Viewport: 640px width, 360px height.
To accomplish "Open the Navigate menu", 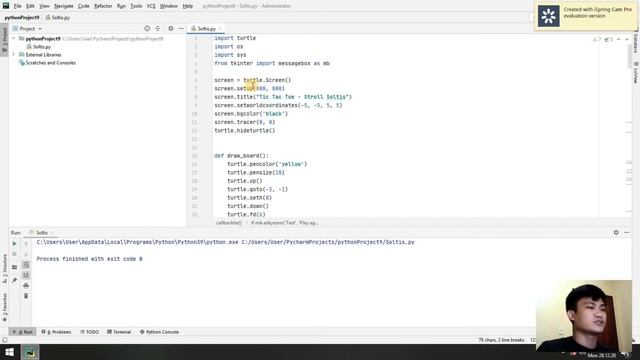I will point(63,6).
